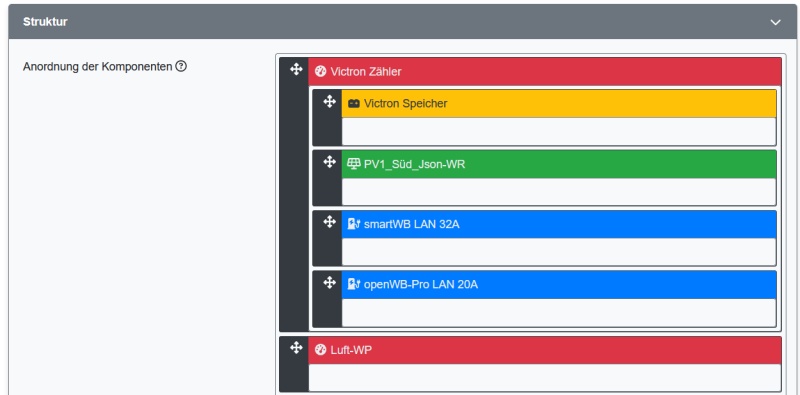Select the Victron Zähler component
The height and width of the screenshot is (395, 800).
(x=544, y=71)
